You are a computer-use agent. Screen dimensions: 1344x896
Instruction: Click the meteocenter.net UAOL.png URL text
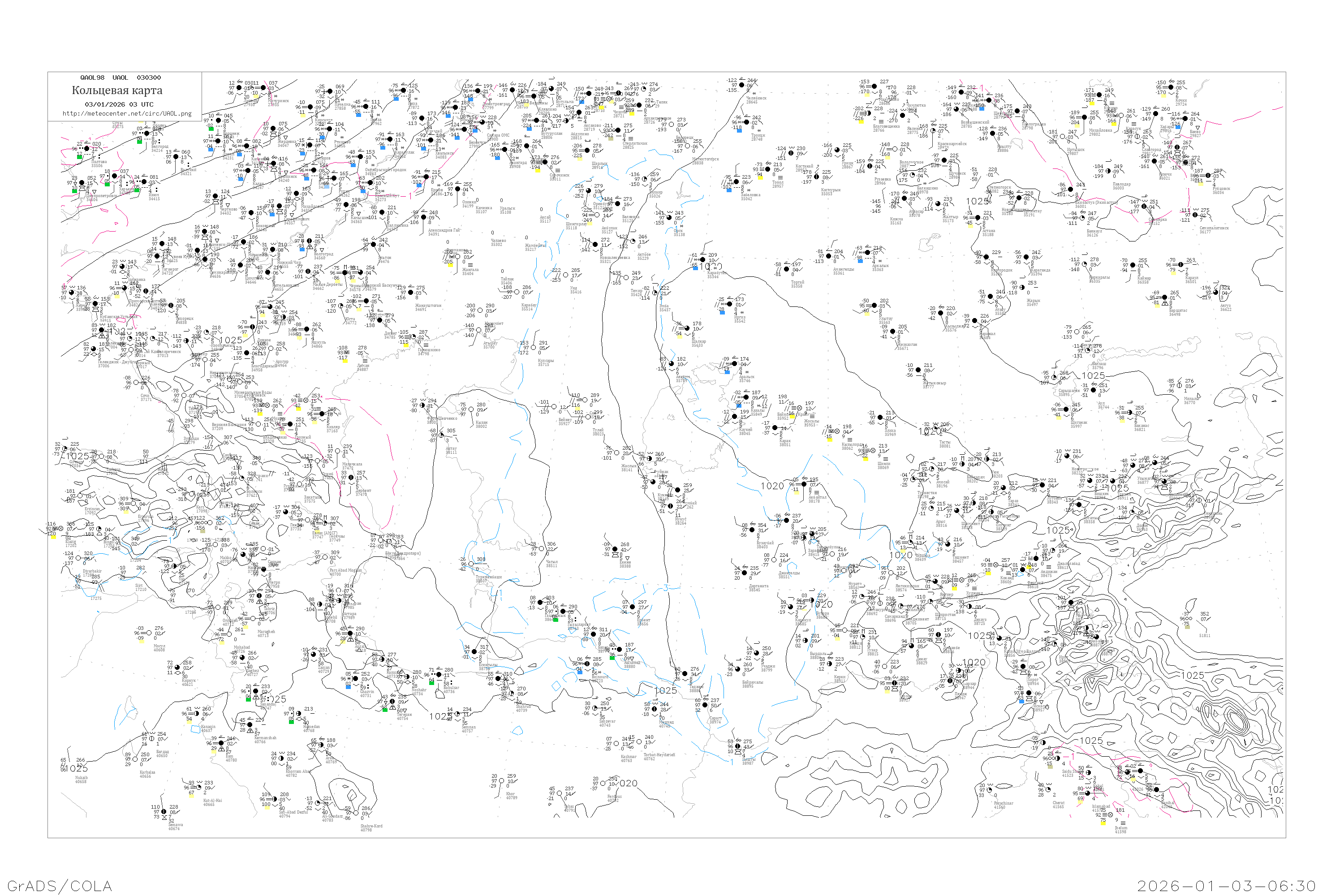point(127,114)
